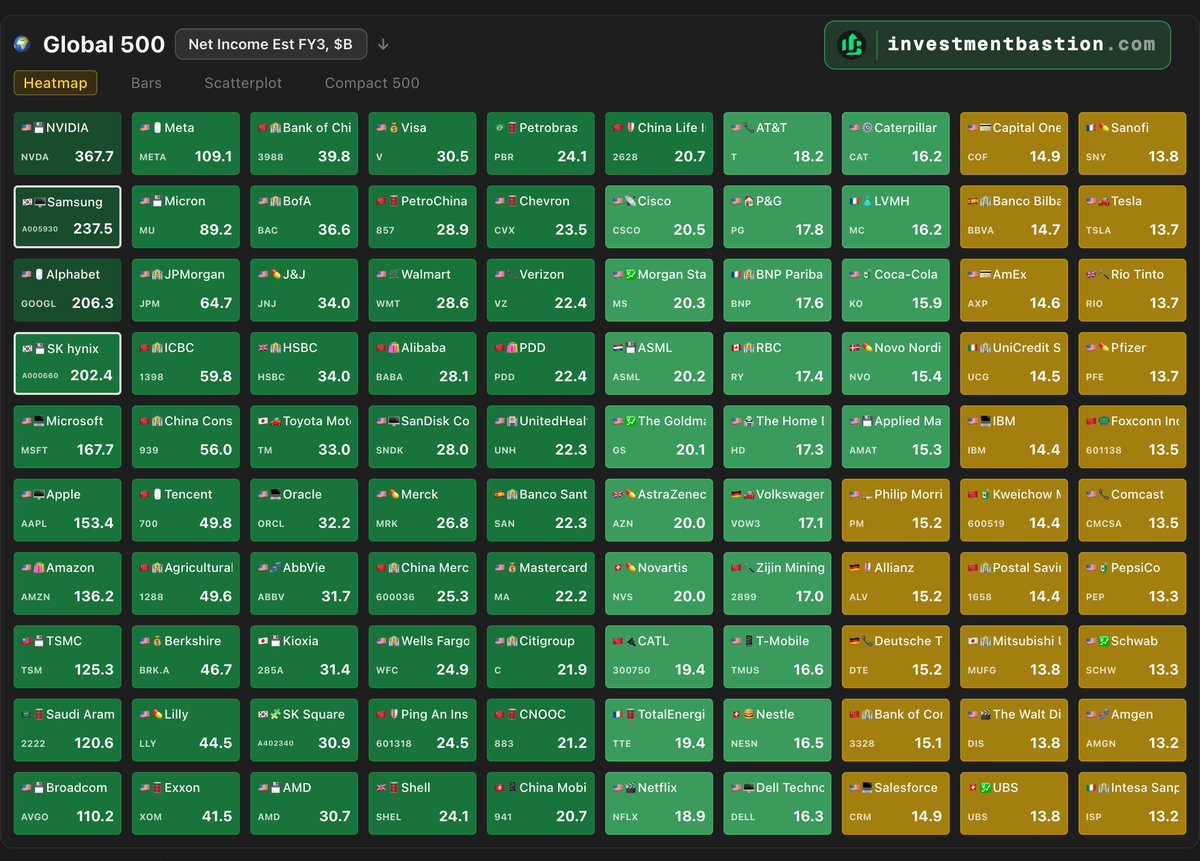Select the HSBC tile
Screen dimensions: 1200x861
304,363
